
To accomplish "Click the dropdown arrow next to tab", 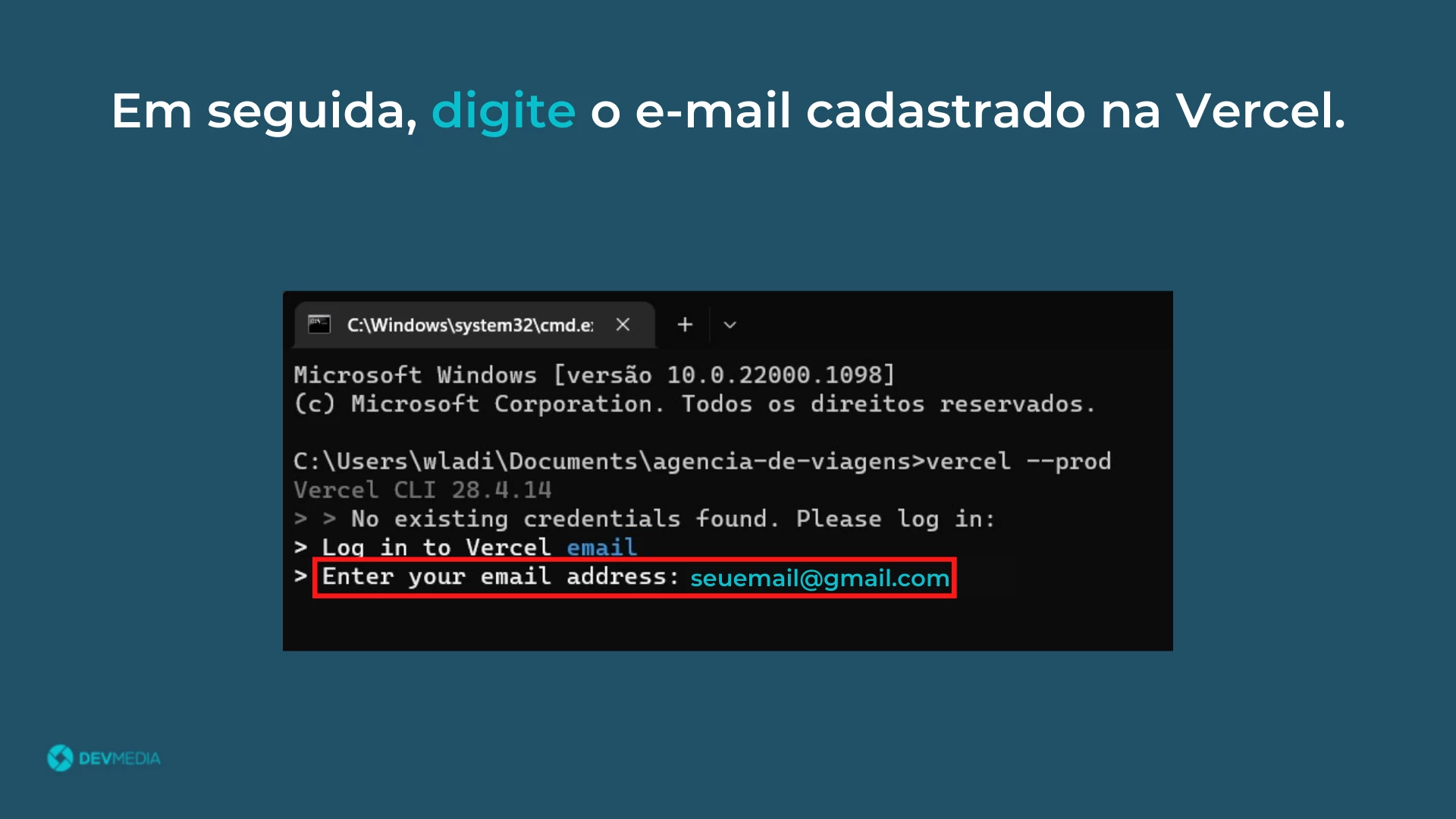I will pos(731,325).
